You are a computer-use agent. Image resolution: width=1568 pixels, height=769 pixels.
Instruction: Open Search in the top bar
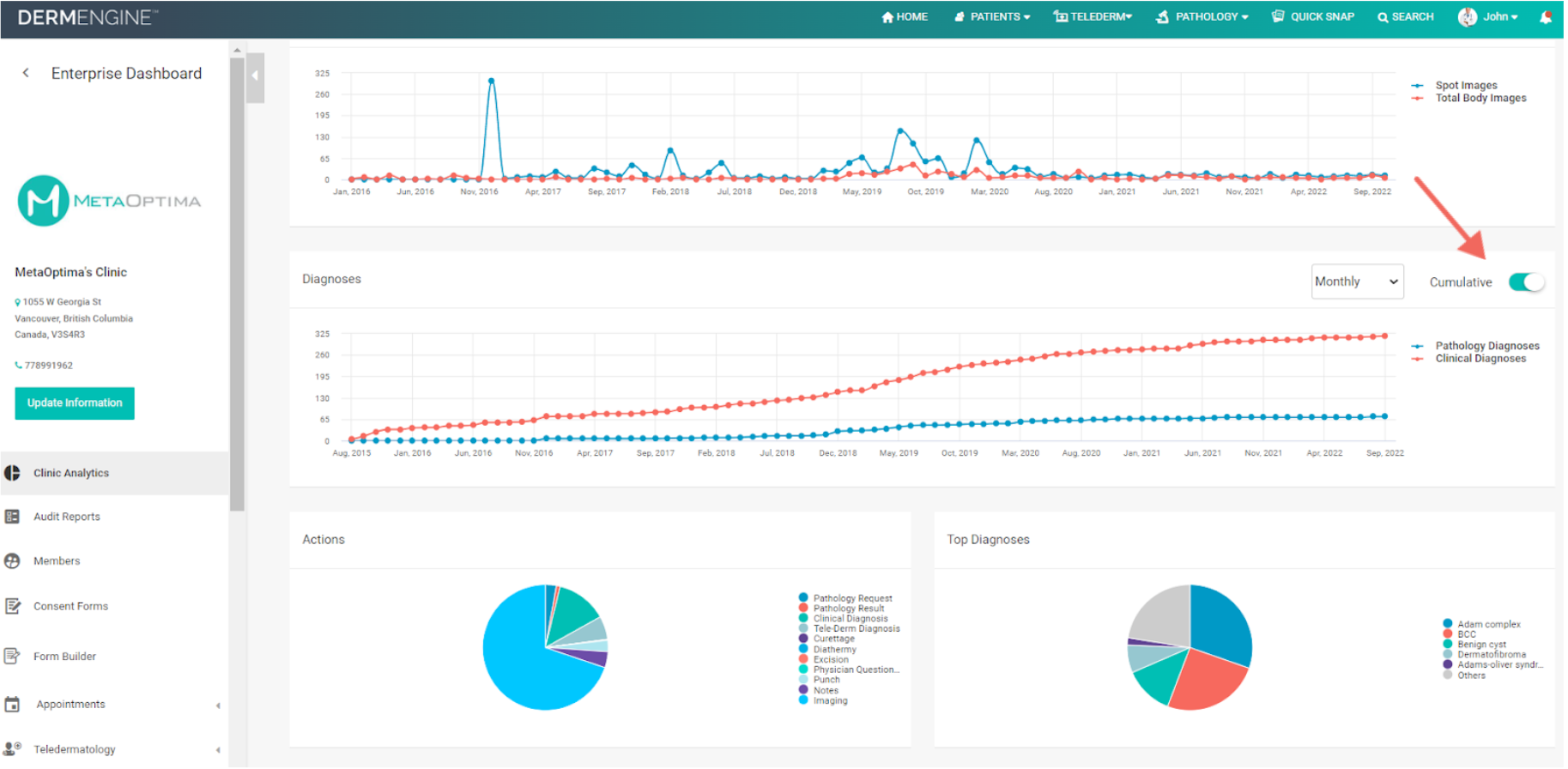tap(1406, 17)
